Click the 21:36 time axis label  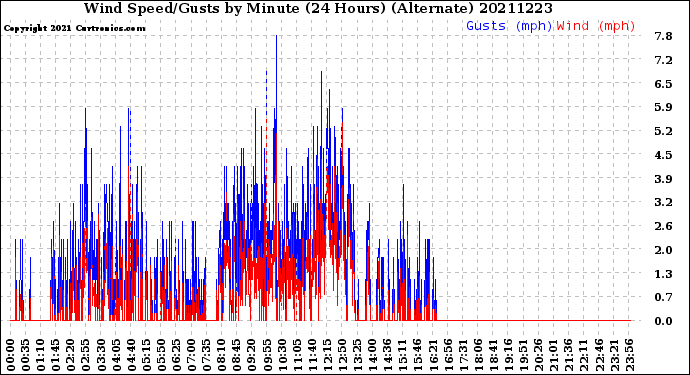569,355
